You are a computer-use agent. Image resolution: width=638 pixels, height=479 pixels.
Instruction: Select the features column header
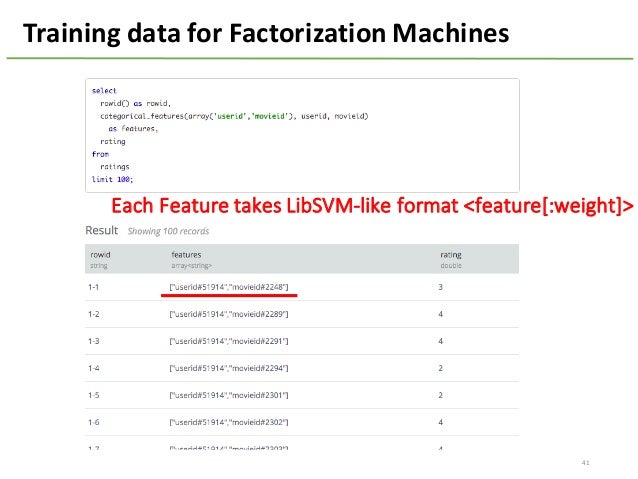[186, 255]
